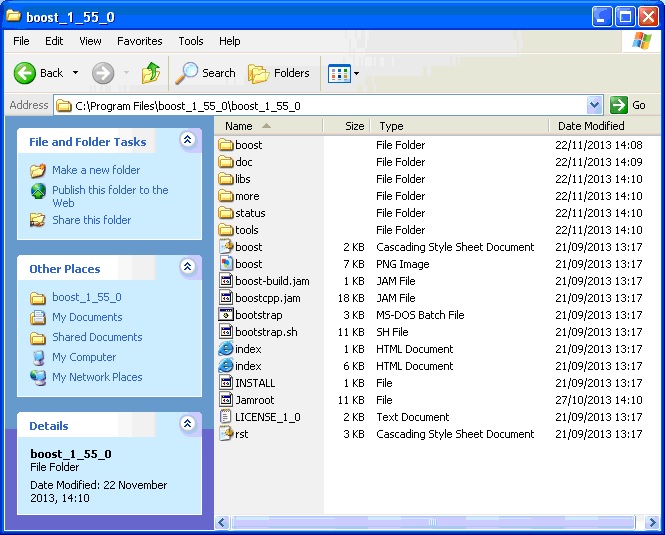Image resolution: width=665 pixels, height=535 pixels.
Task: Open the File menu
Action: [x=21, y=41]
